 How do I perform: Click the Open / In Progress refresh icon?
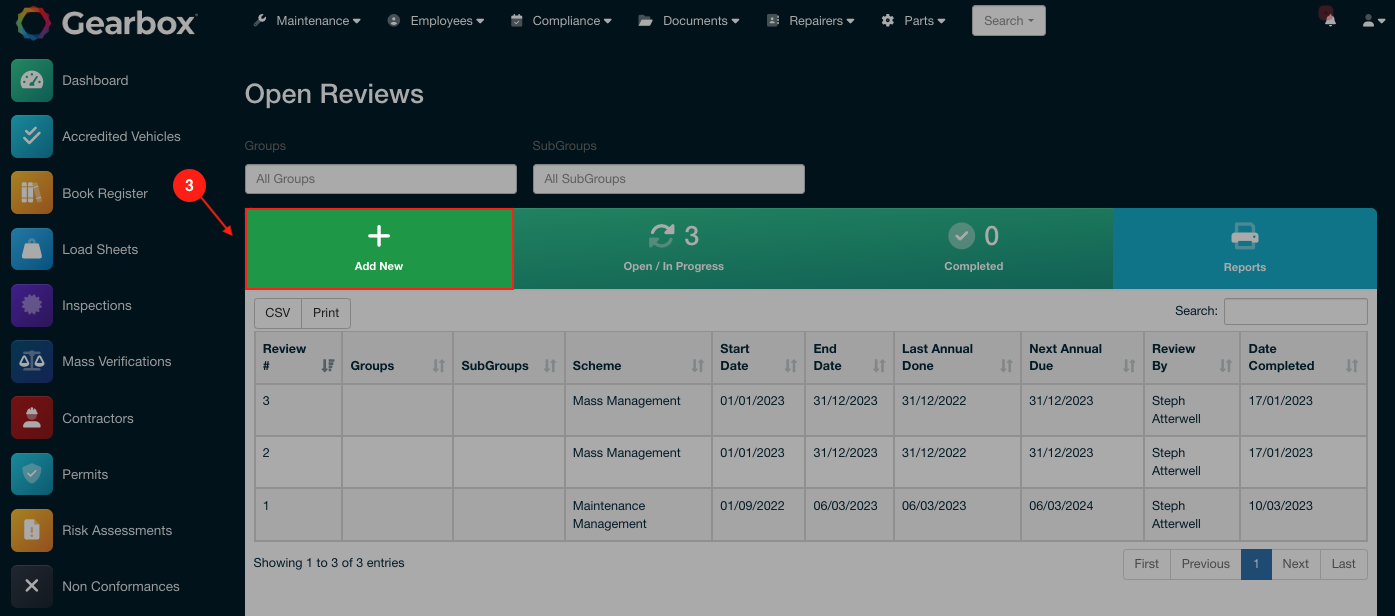point(662,236)
